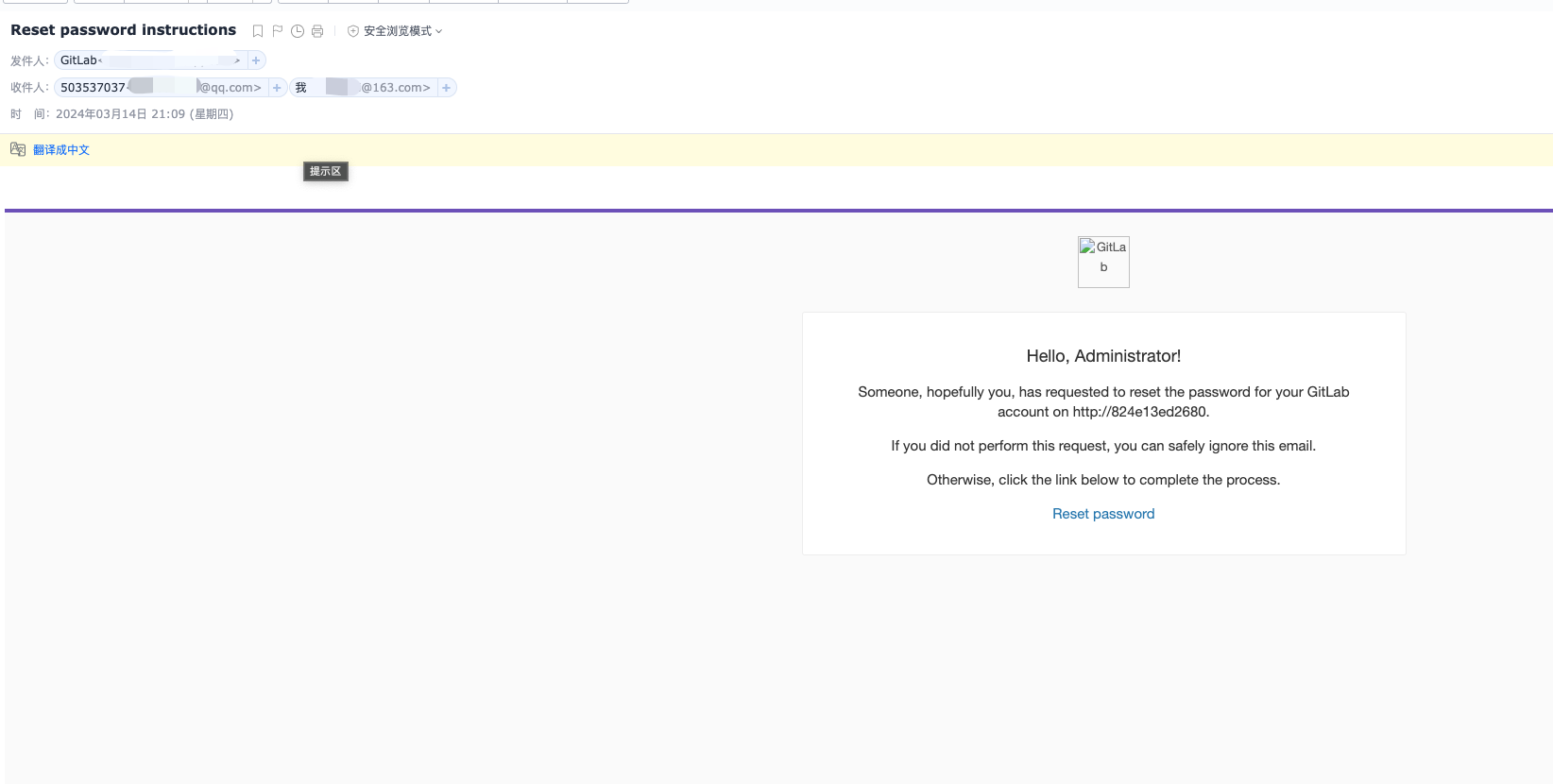This screenshot has width=1553, height=784.
Task: Click the Hello, Administrator! heading
Action: coord(1103,356)
